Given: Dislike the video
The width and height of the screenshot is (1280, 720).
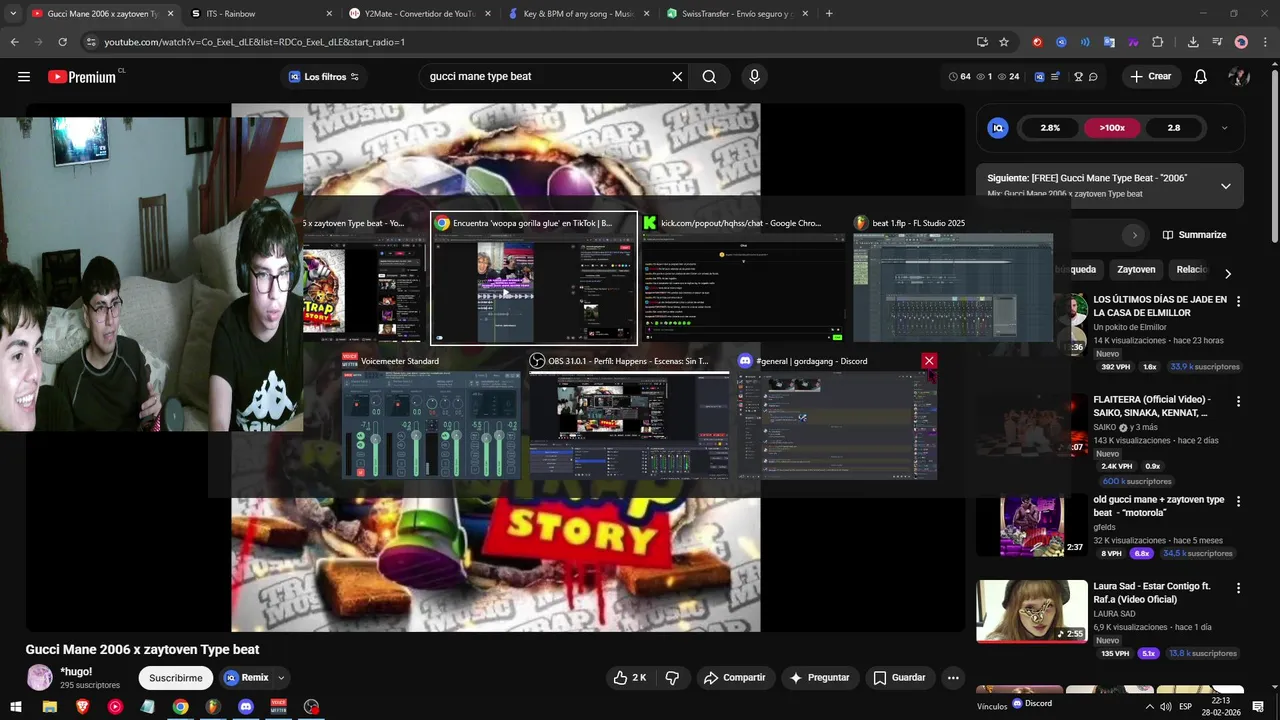Looking at the screenshot, I should click(672, 677).
